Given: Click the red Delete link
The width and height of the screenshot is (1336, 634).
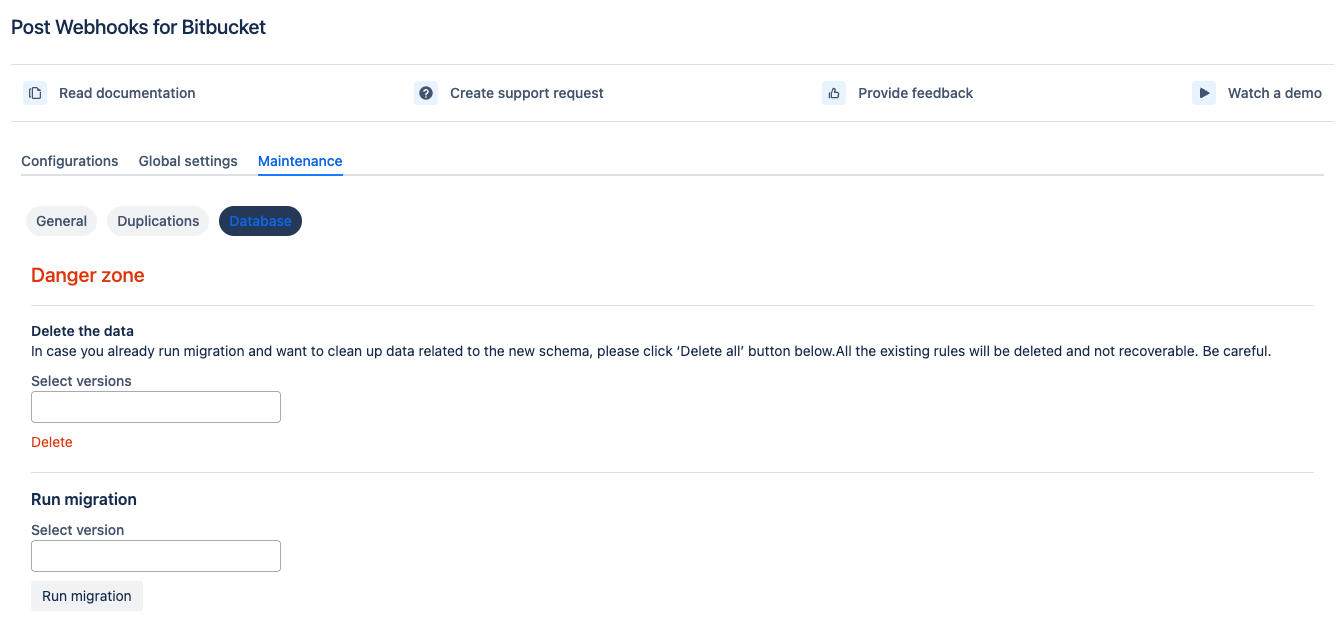Looking at the screenshot, I should tap(52, 442).
